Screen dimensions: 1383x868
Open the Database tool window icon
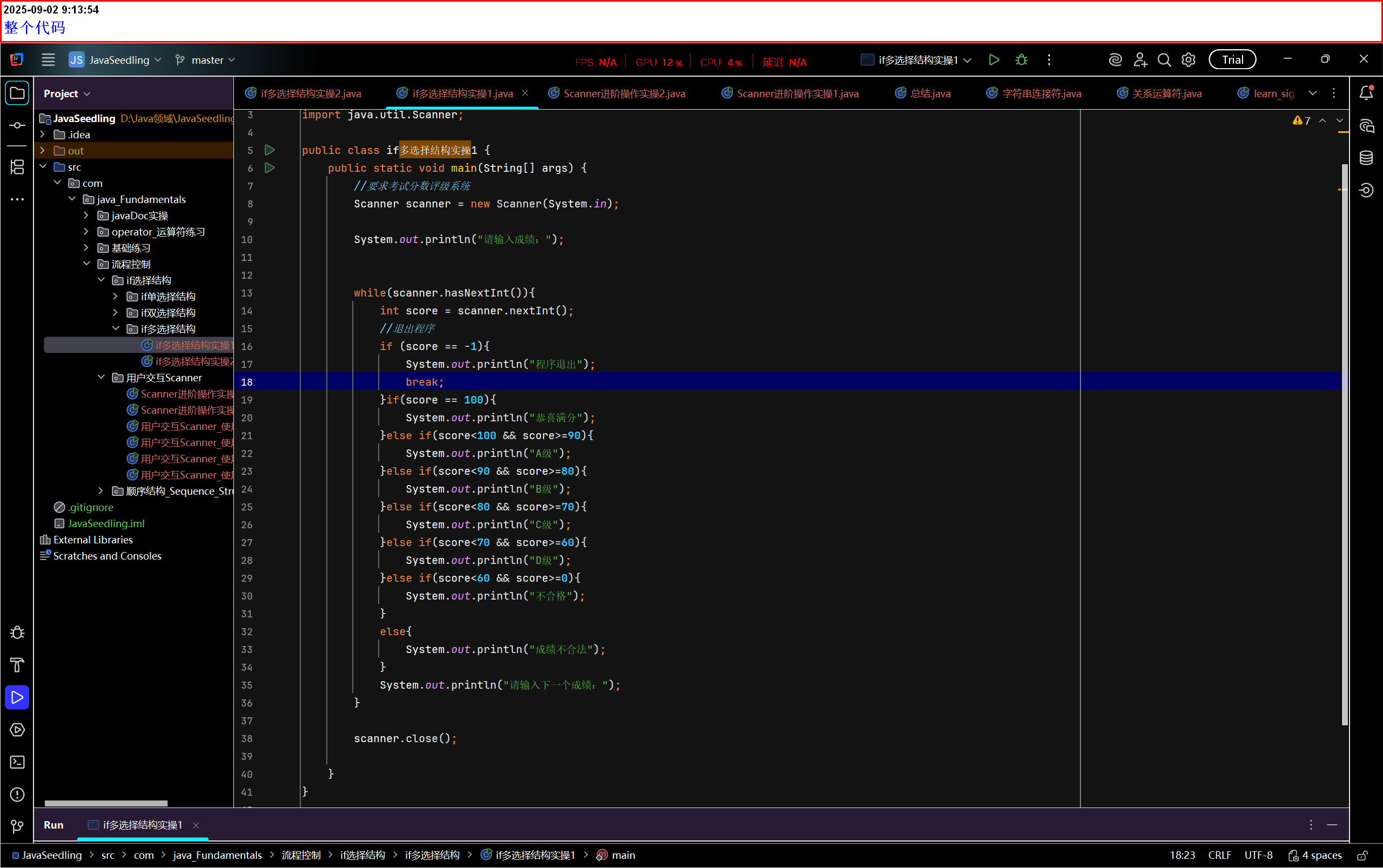(x=1366, y=158)
